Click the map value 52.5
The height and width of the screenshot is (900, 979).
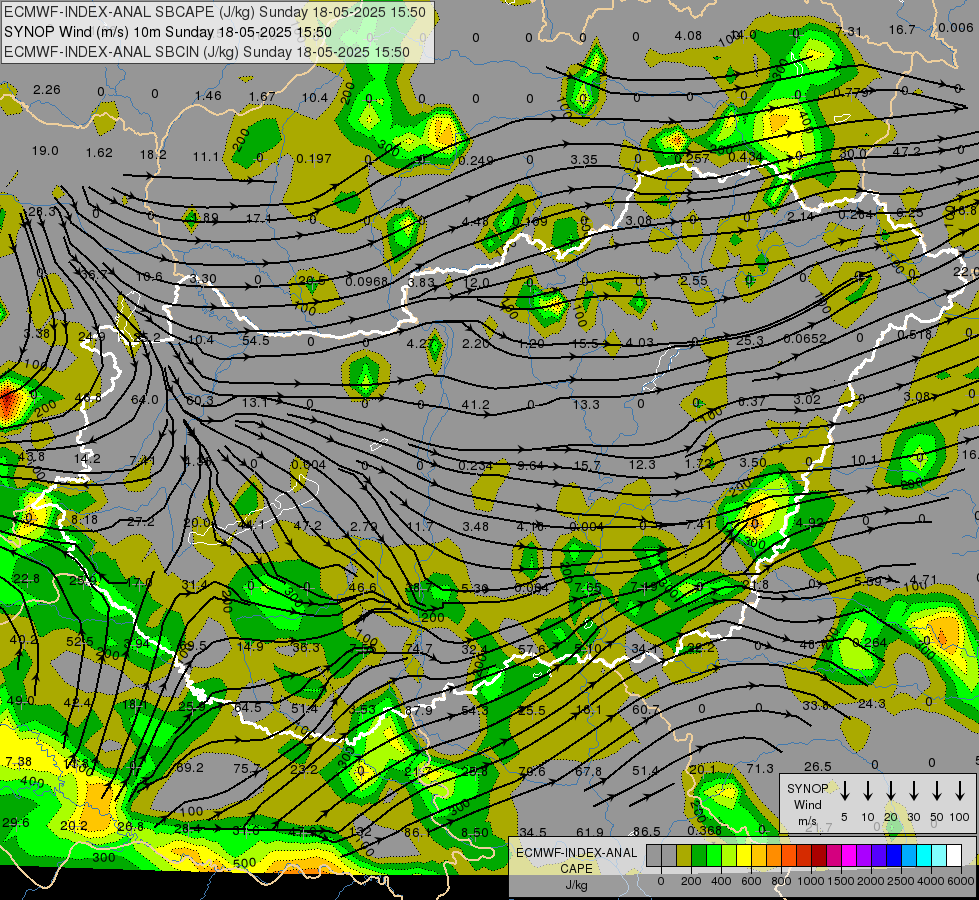click(79, 641)
